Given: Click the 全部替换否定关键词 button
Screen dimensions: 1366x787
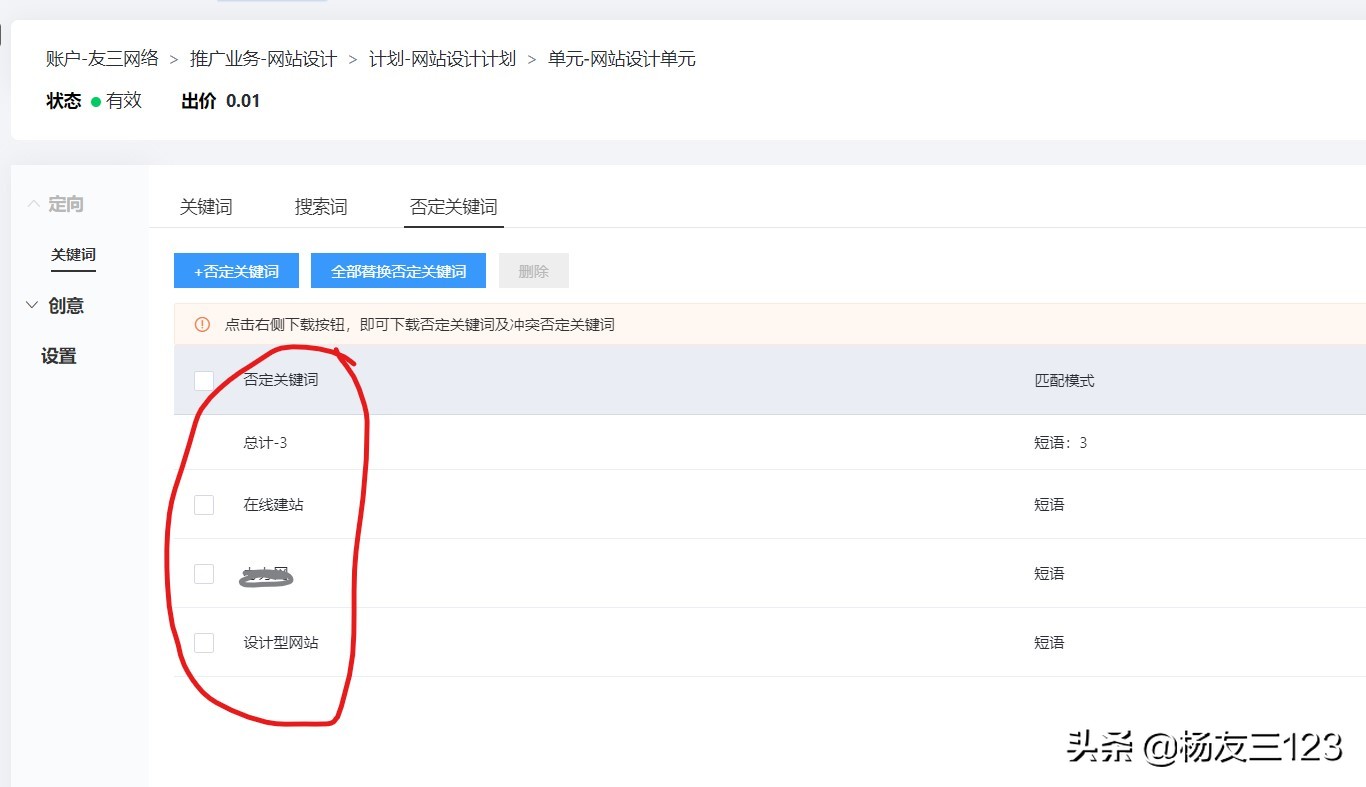Looking at the screenshot, I should (x=398, y=270).
